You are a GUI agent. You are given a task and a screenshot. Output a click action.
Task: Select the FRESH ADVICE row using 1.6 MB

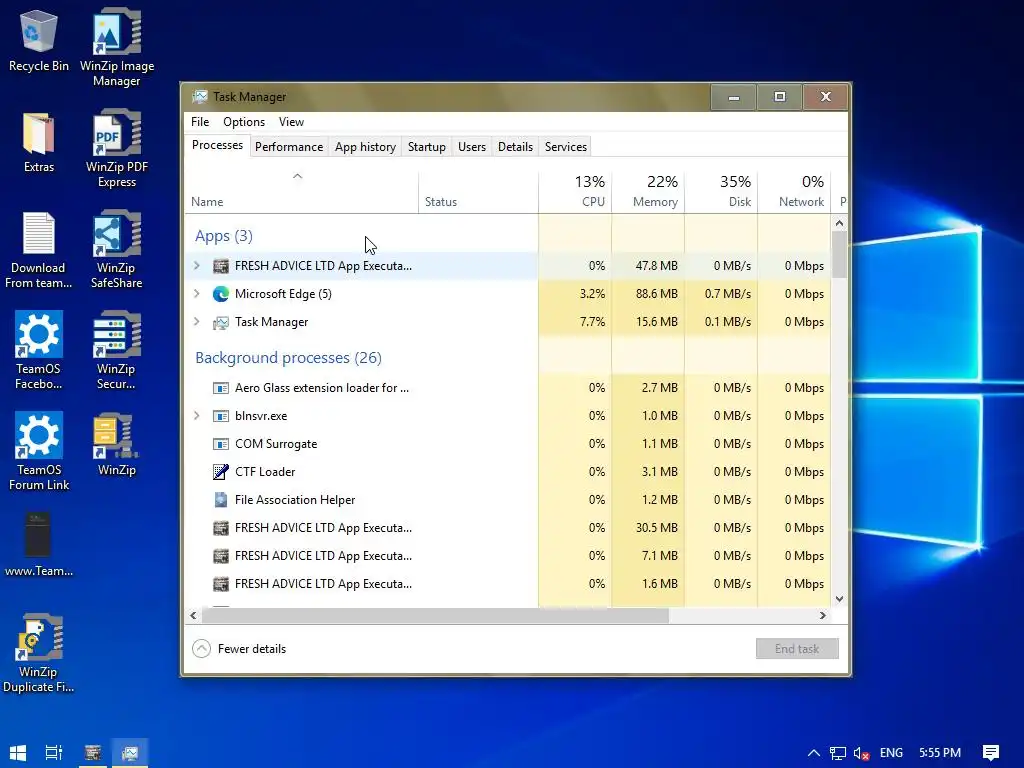[x=508, y=584]
